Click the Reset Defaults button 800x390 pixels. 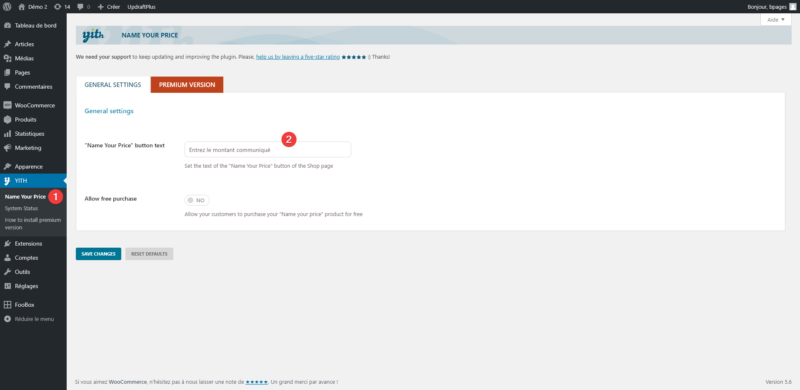click(x=149, y=254)
